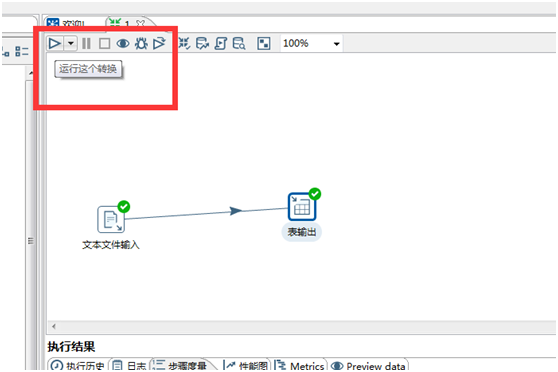558x372 pixels.
Task: Toggle execution results pane icon
Action: [264, 43]
